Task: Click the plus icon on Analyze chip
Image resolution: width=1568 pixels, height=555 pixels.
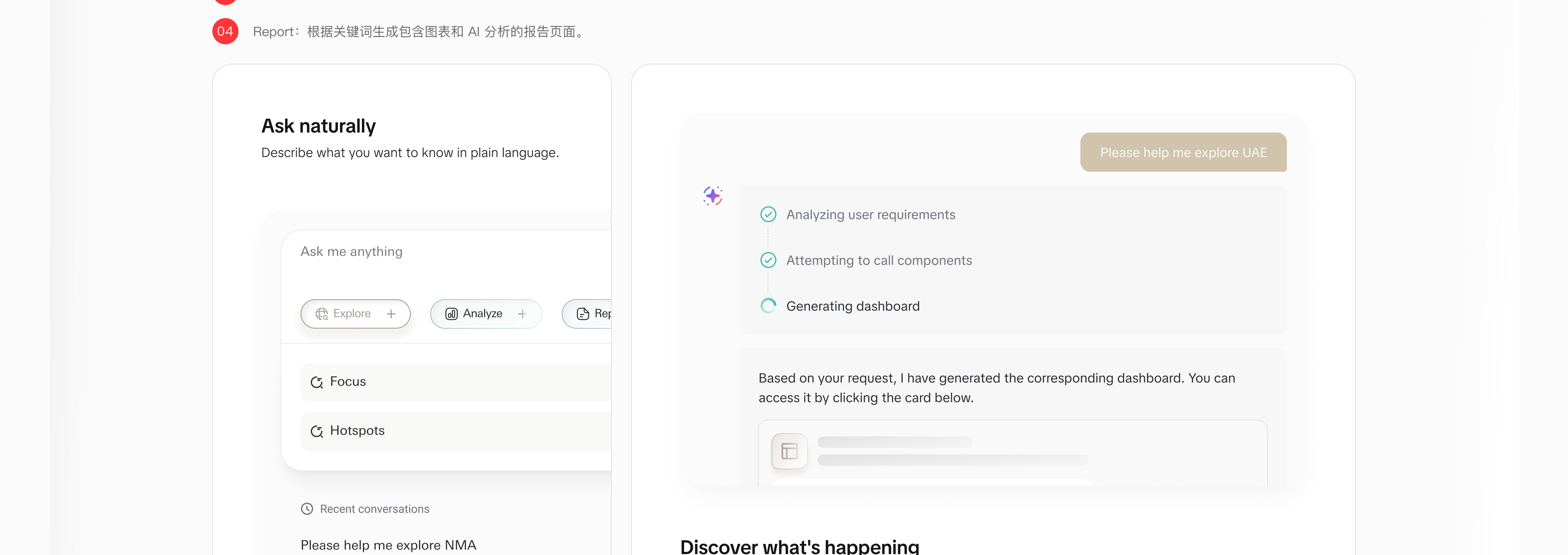Action: coord(522,314)
